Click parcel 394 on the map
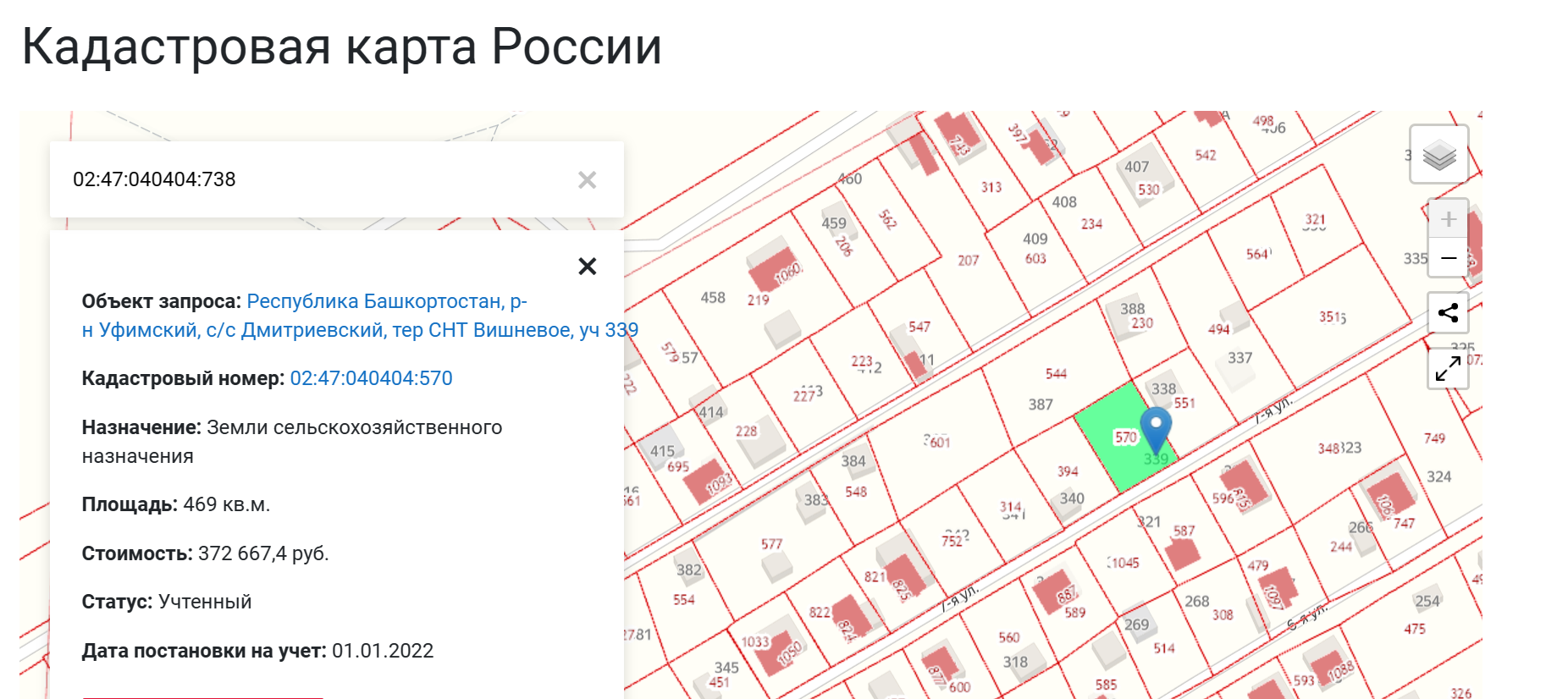Viewport: 1568px width, 699px height. point(1068,471)
